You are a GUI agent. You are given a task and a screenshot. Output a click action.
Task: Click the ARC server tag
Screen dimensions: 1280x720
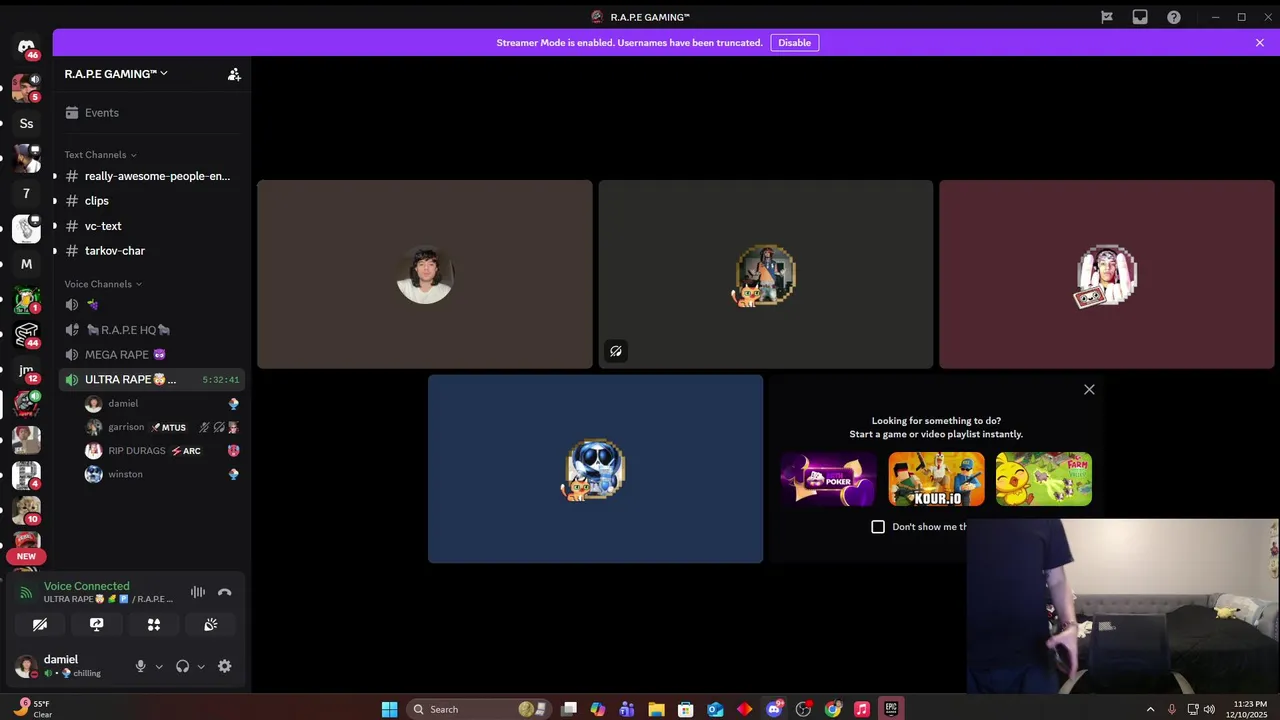(x=186, y=451)
